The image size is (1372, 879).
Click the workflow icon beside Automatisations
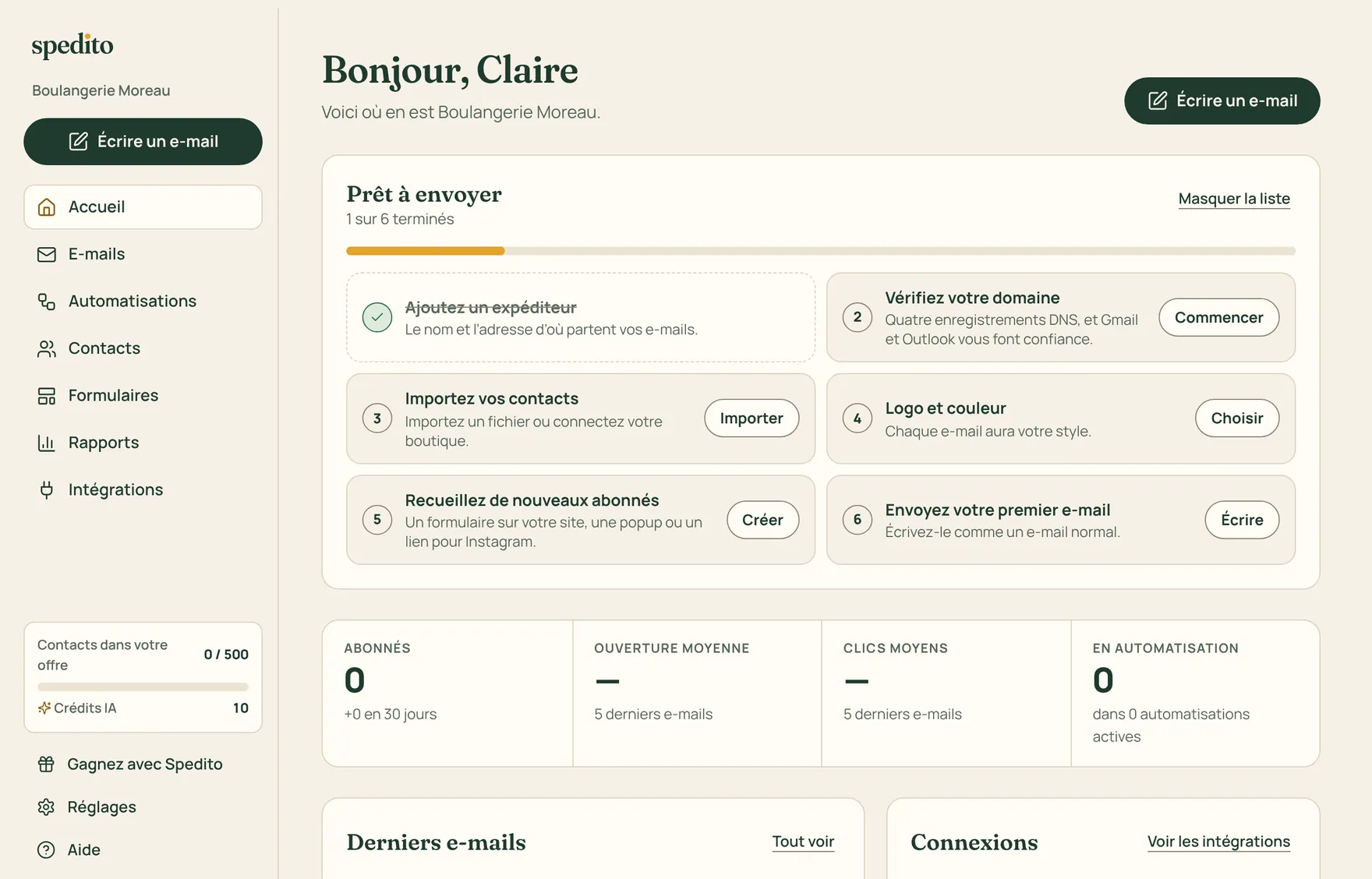(x=47, y=302)
